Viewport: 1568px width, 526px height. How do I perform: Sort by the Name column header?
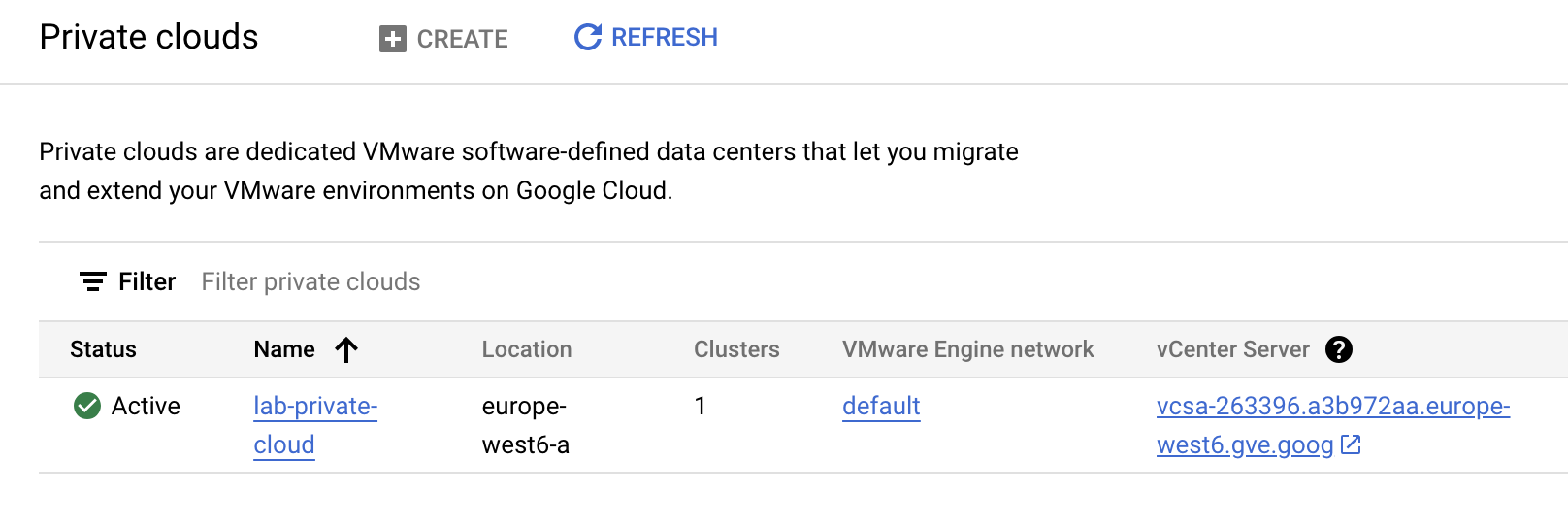[x=284, y=349]
